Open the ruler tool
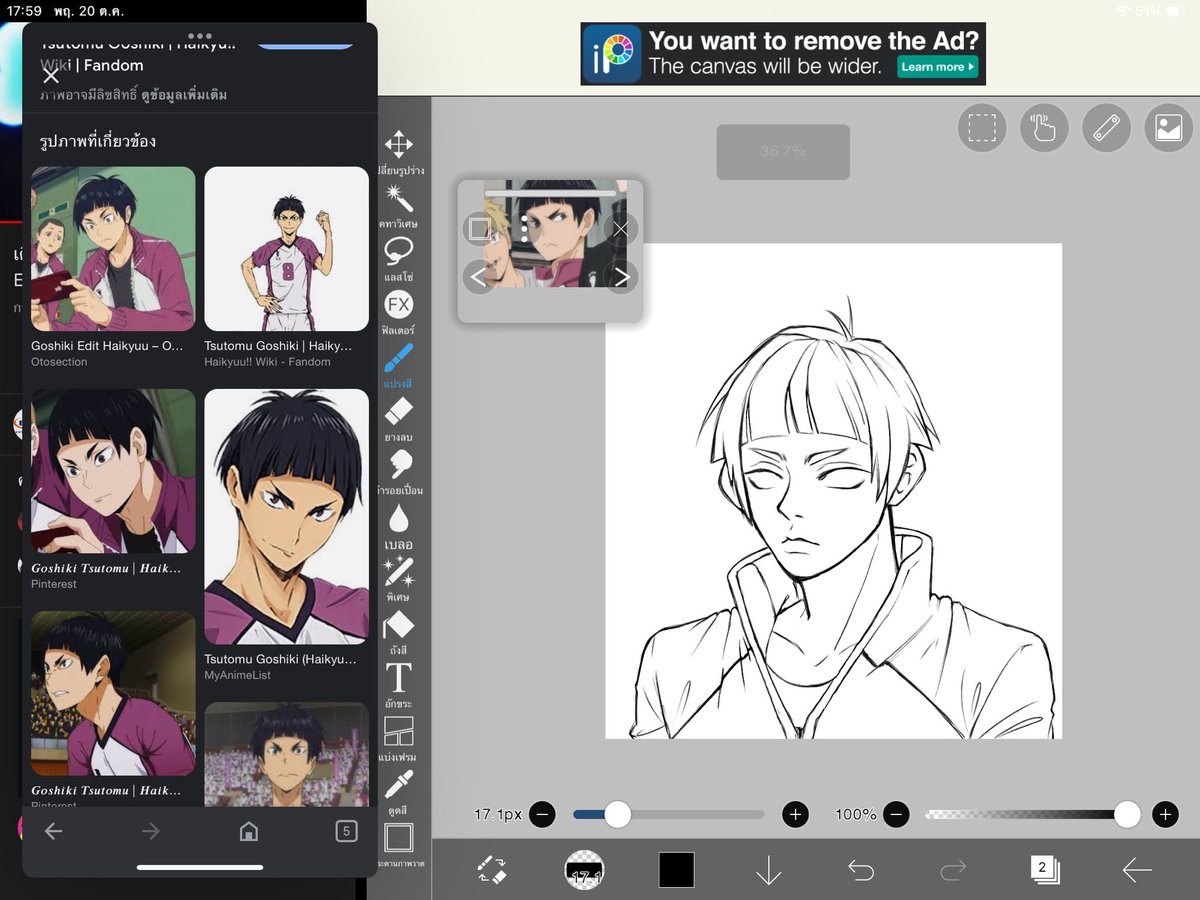The width and height of the screenshot is (1200, 900). click(1106, 128)
